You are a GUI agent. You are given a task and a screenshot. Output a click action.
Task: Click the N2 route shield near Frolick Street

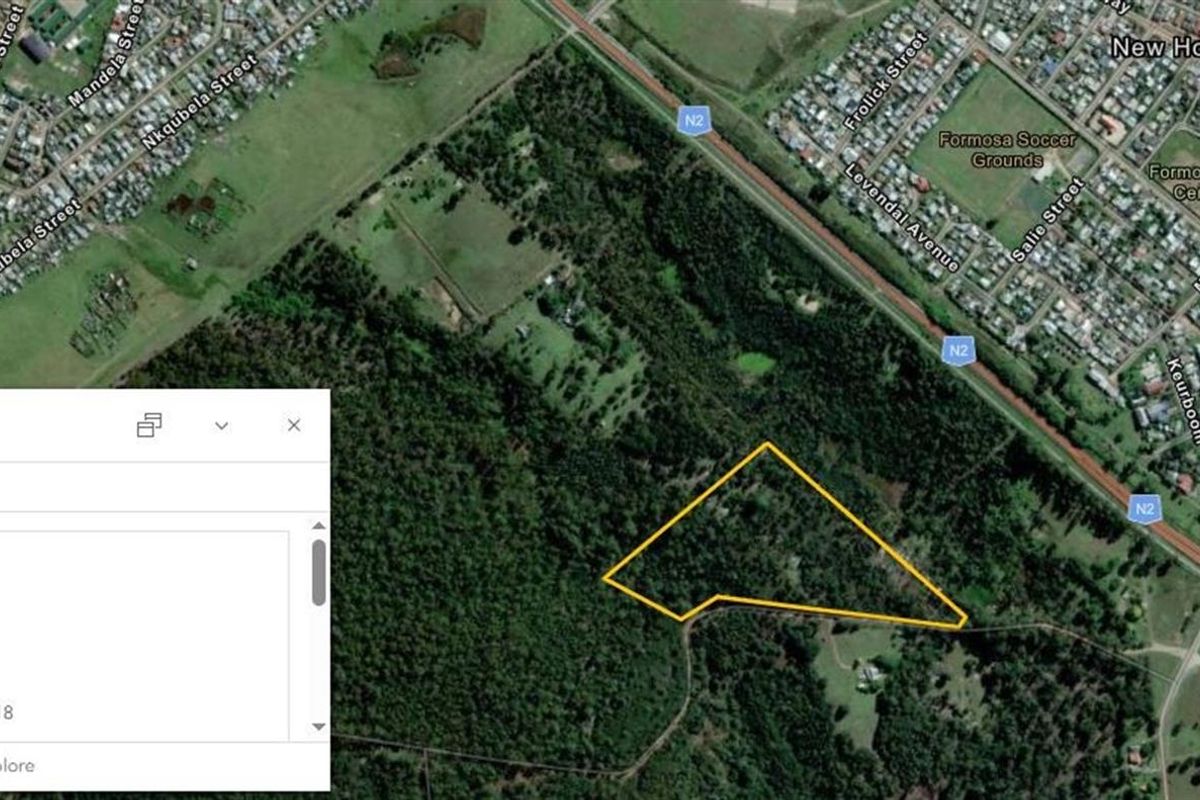(693, 121)
